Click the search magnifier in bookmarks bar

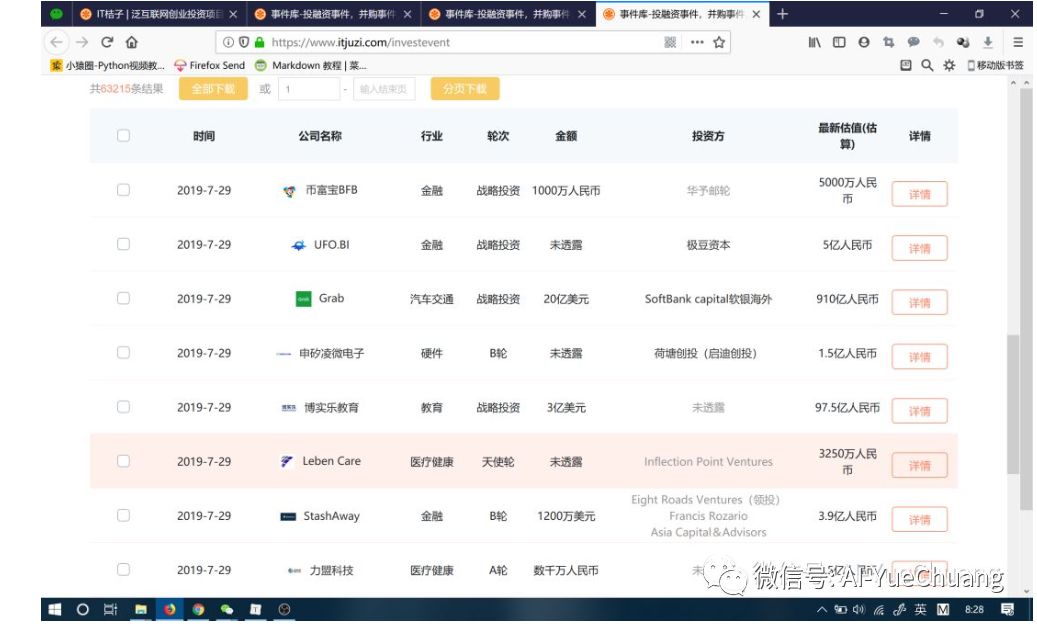click(x=927, y=65)
